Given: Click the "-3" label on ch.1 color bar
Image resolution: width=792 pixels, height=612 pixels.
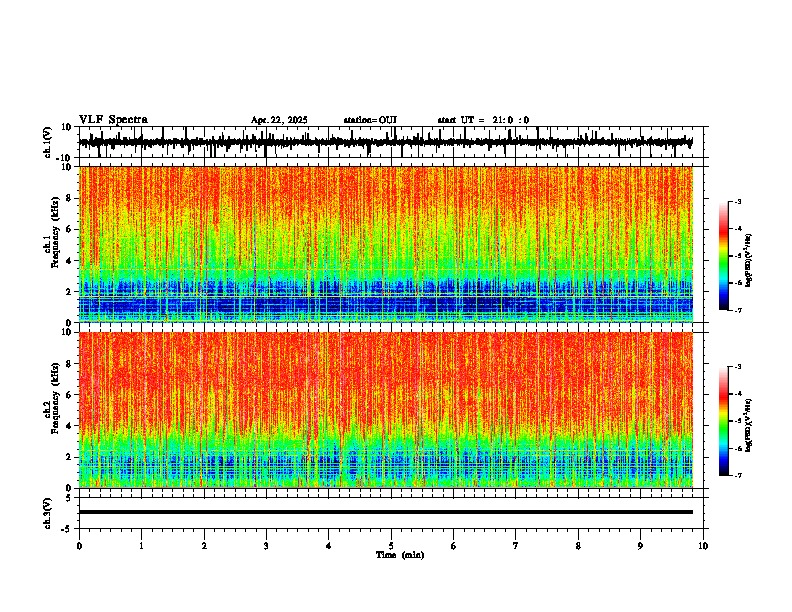Looking at the screenshot, I should (737, 201).
